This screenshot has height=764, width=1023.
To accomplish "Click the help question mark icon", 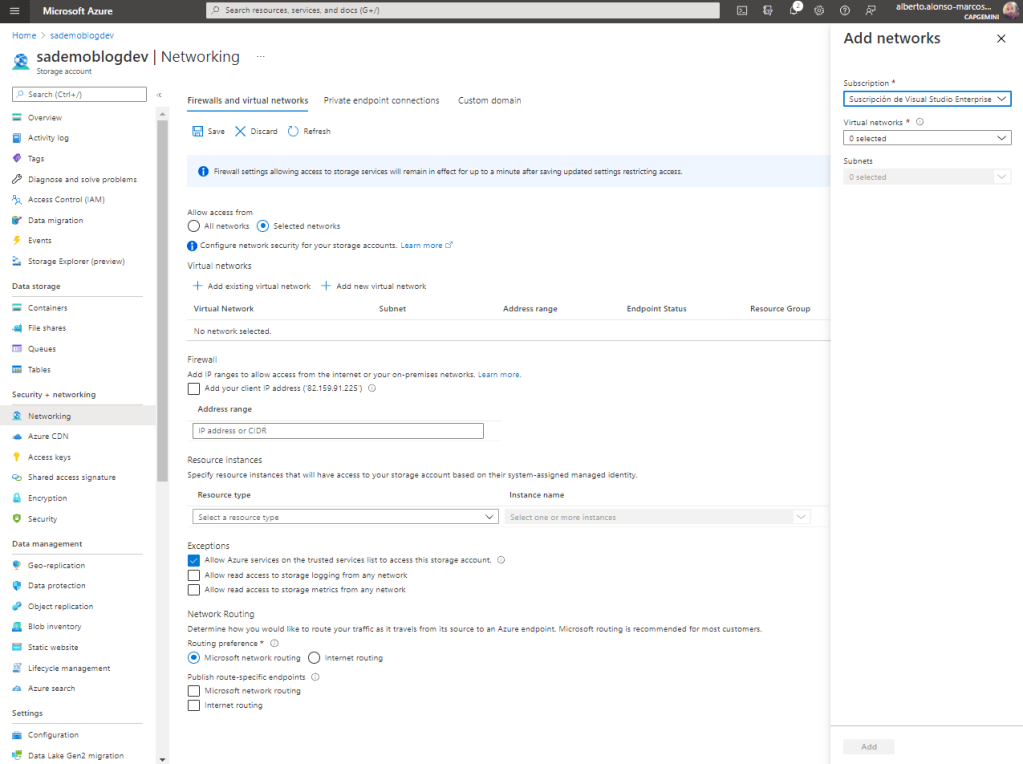I will coord(845,10).
